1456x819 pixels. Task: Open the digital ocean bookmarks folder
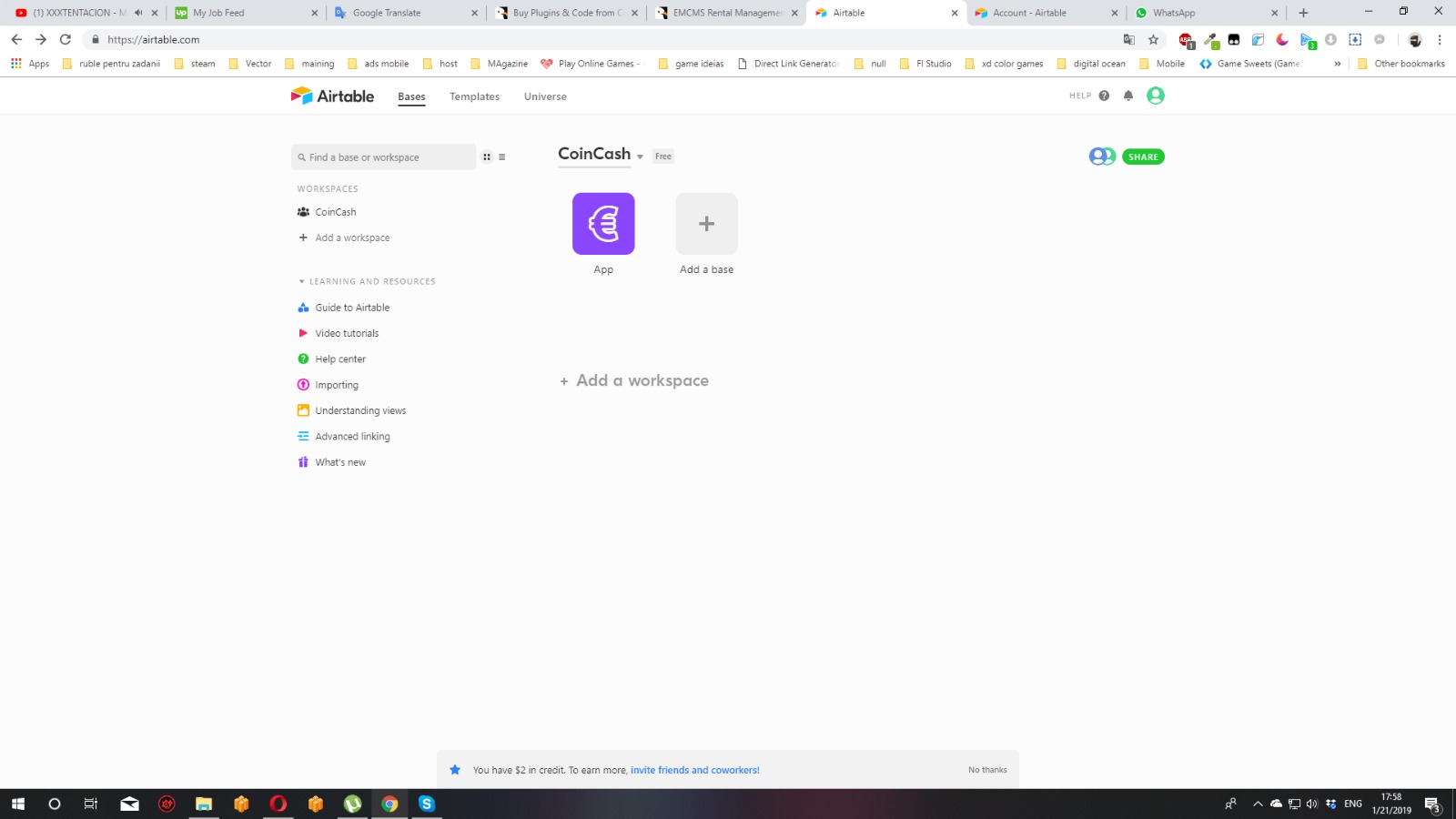click(1090, 64)
